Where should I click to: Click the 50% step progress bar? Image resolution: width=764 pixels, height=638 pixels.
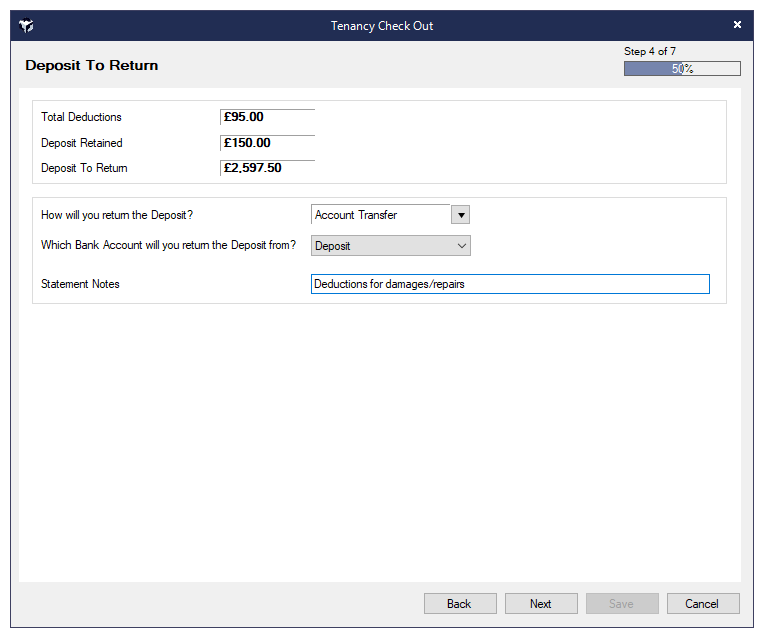point(682,69)
